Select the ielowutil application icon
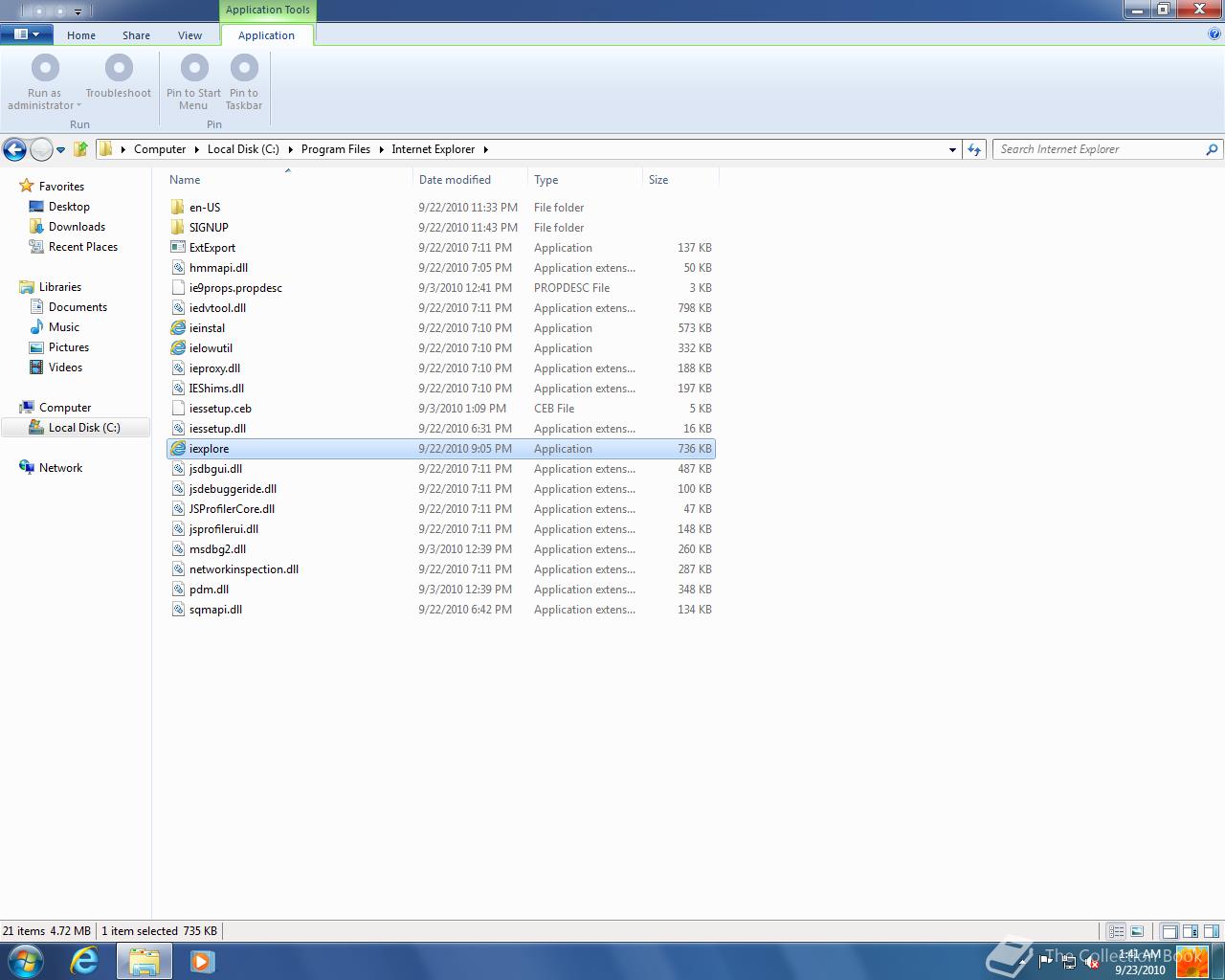This screenshot has width=1225, height=980. pos(178,347)
